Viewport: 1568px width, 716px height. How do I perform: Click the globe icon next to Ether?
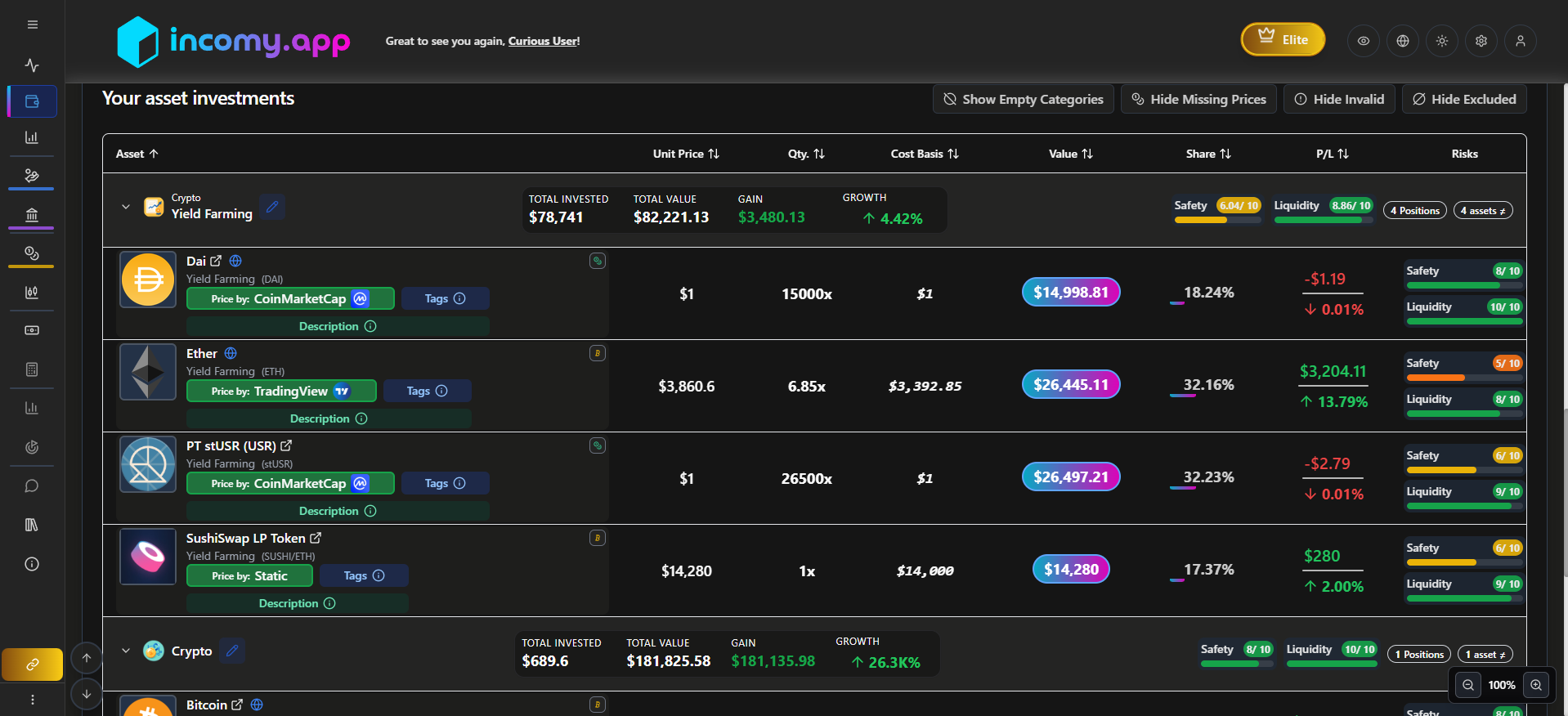point(231,353)
